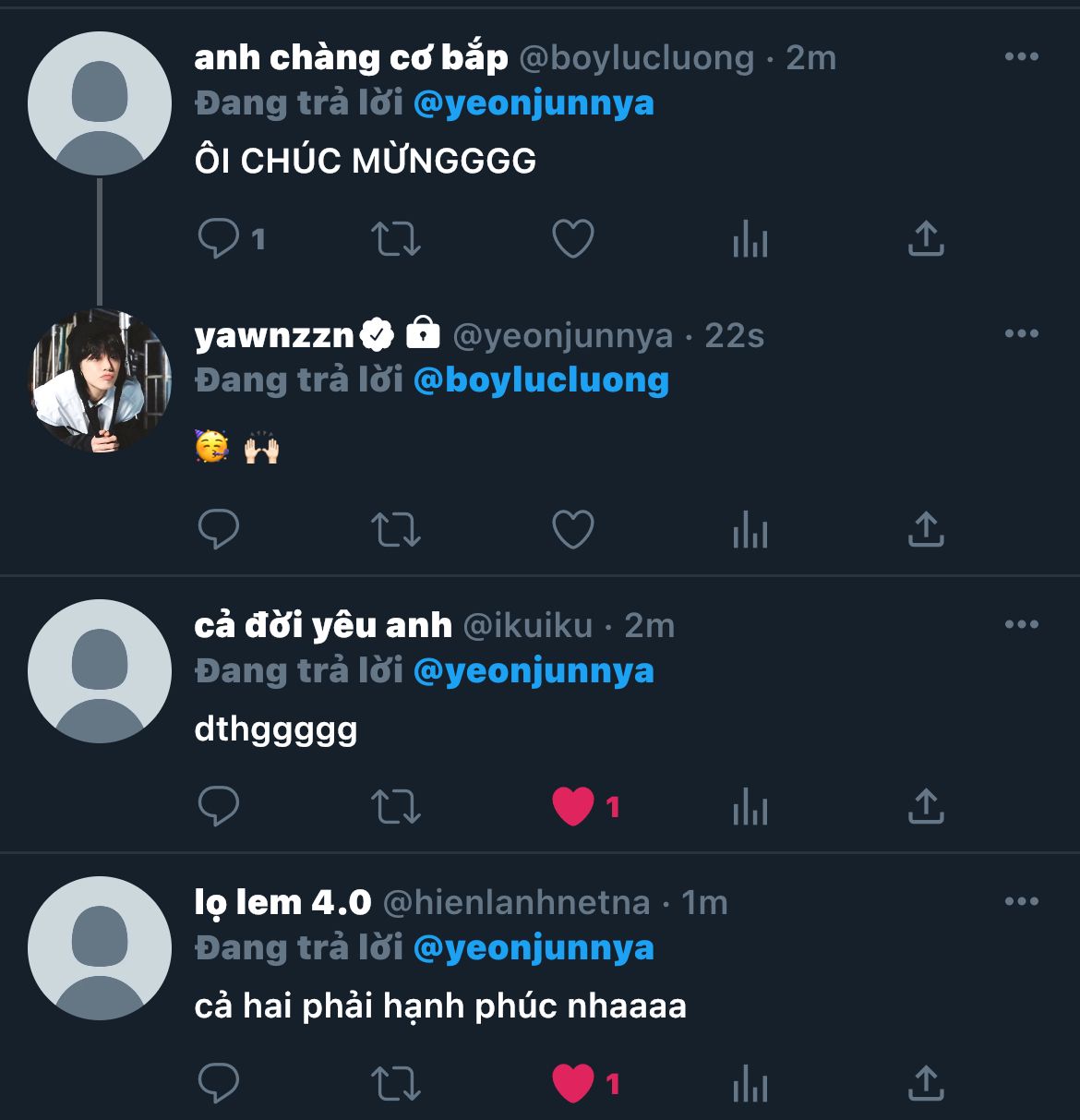Open more options on anh chàng cơ bắp's tweet

(x=1021, y=57)
